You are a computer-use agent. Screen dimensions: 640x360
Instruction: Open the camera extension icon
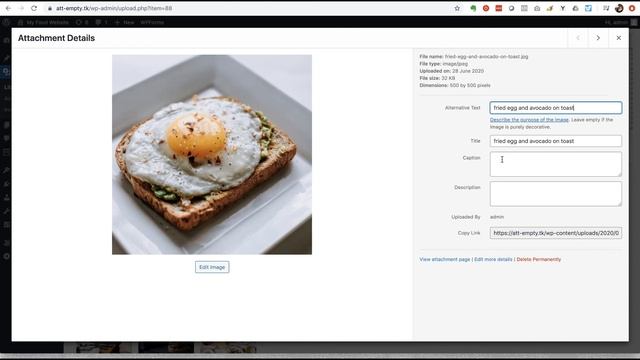tap(537, 8)
